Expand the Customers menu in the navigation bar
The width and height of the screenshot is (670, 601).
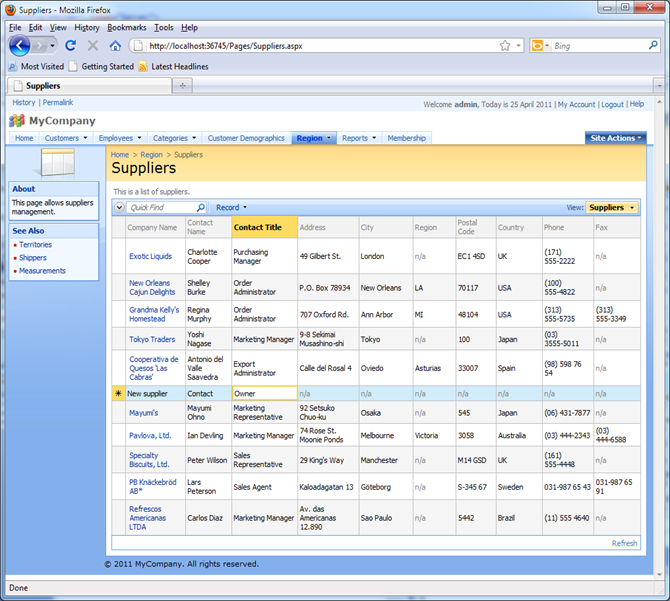pos(66,138)
